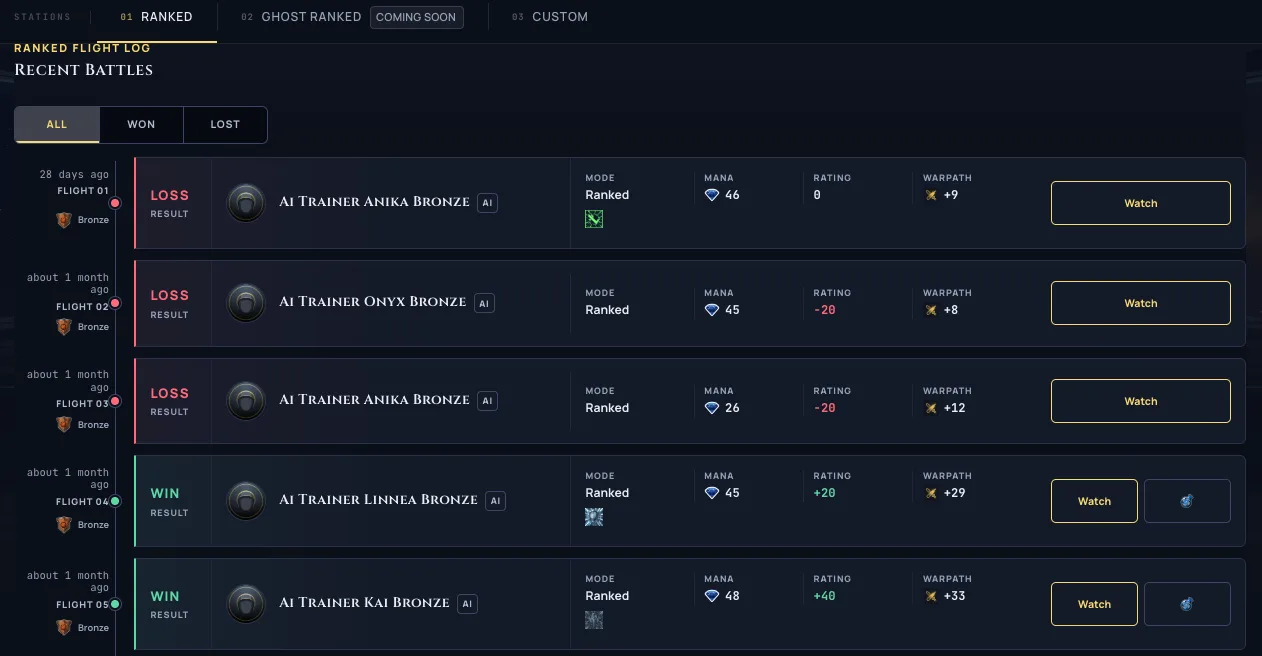Image resolution: width=1262 pixels, height=656 pixels.
Task: Click Flight 02 opponent avatar
Action: (x=246, y=303)
